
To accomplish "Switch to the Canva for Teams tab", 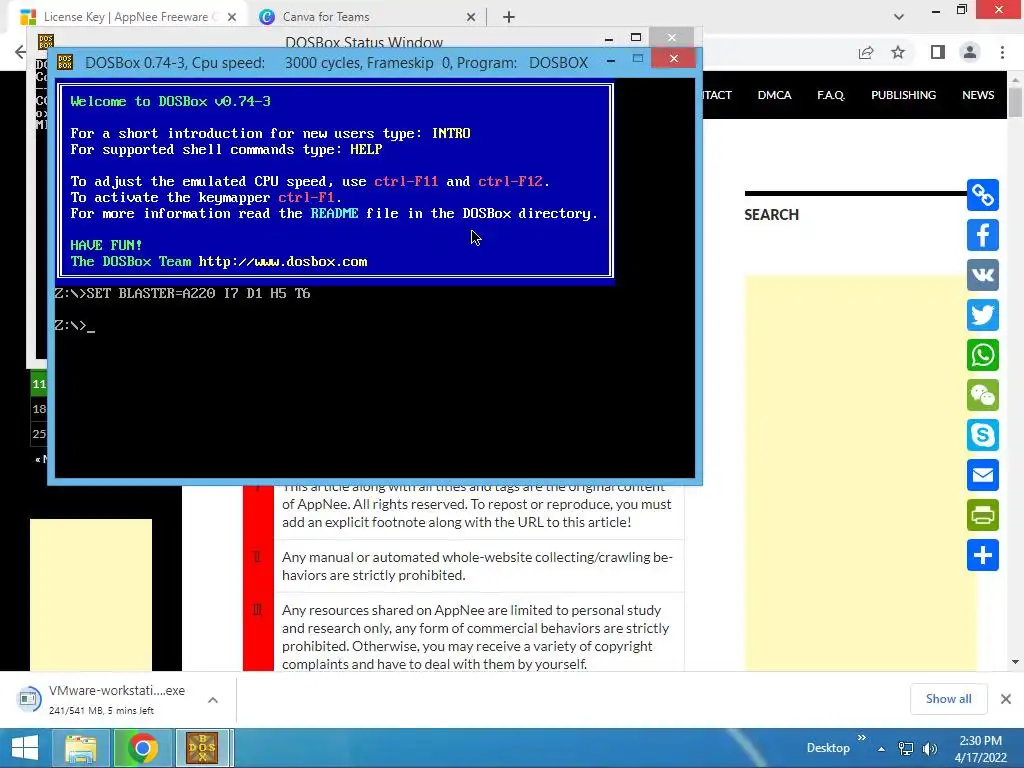I will click(x=366, y=17).
